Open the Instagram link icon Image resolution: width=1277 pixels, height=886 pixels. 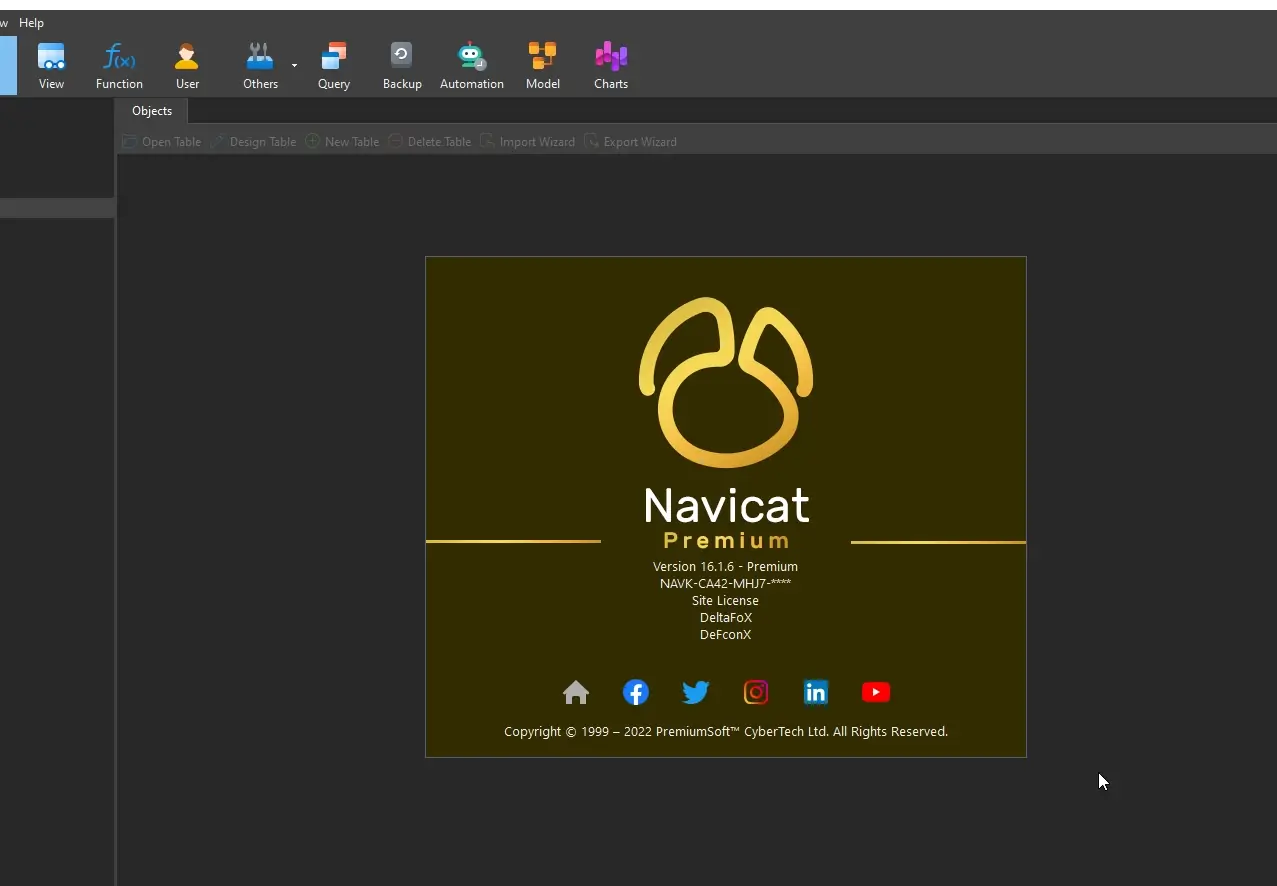(756, 692)
